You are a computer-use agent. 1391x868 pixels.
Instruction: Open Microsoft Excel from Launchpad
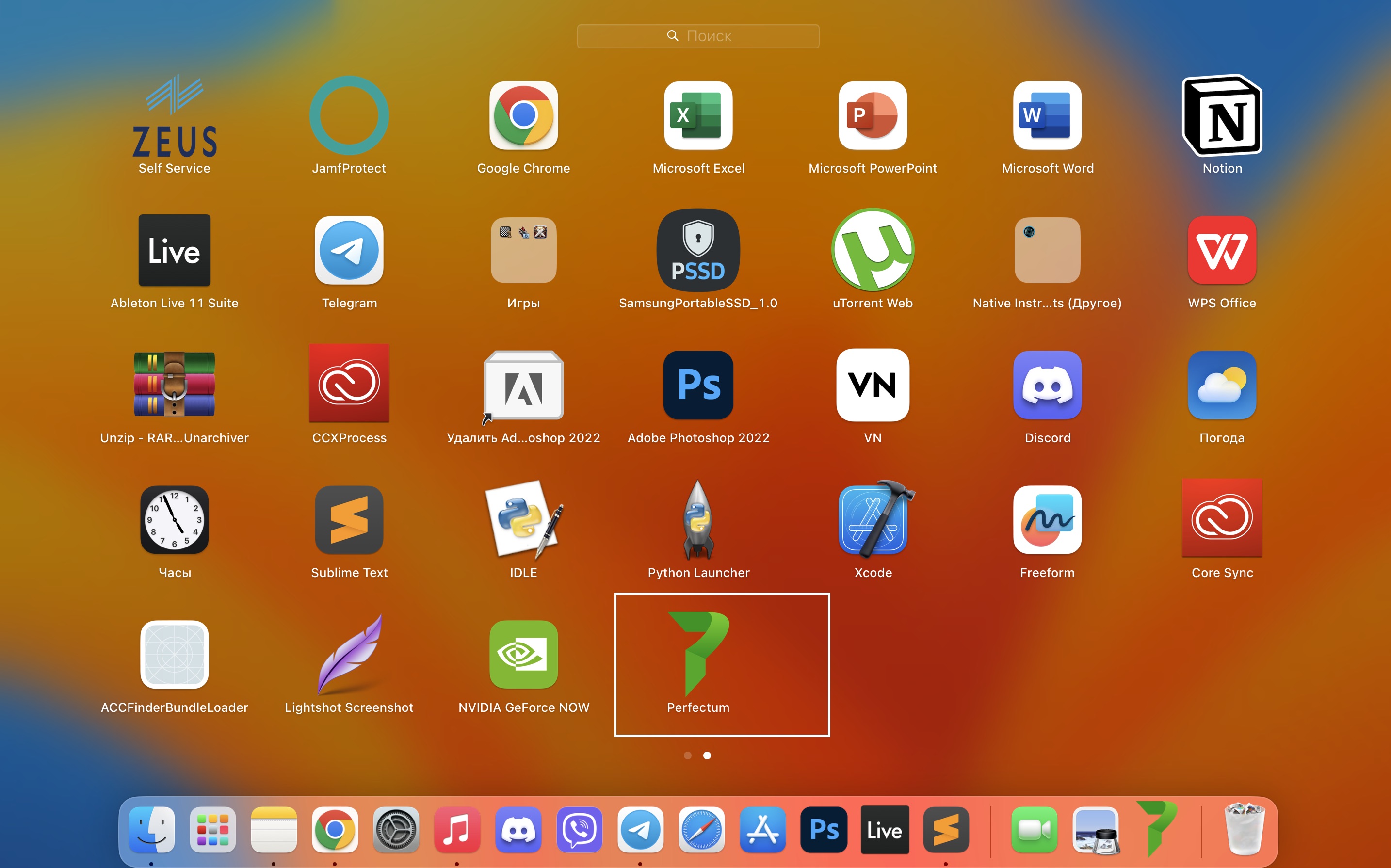point(698,116)
